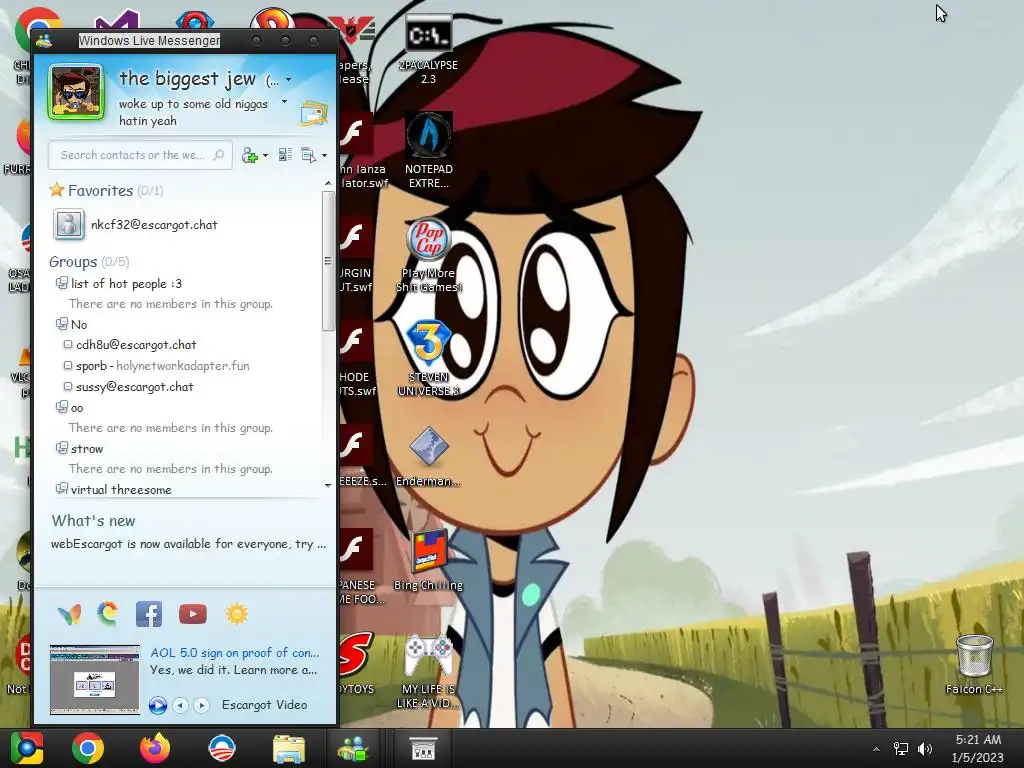
Task: Click the previous video arrow button
Action: click(x=181, y=705)
